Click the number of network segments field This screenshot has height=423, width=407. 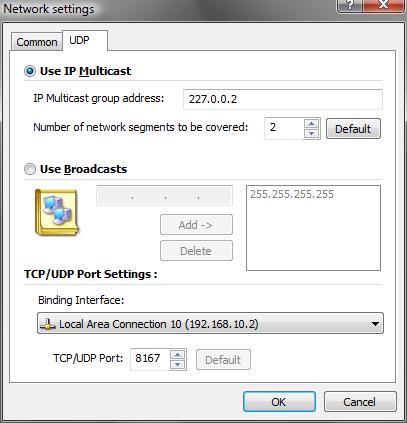point(284,128)
